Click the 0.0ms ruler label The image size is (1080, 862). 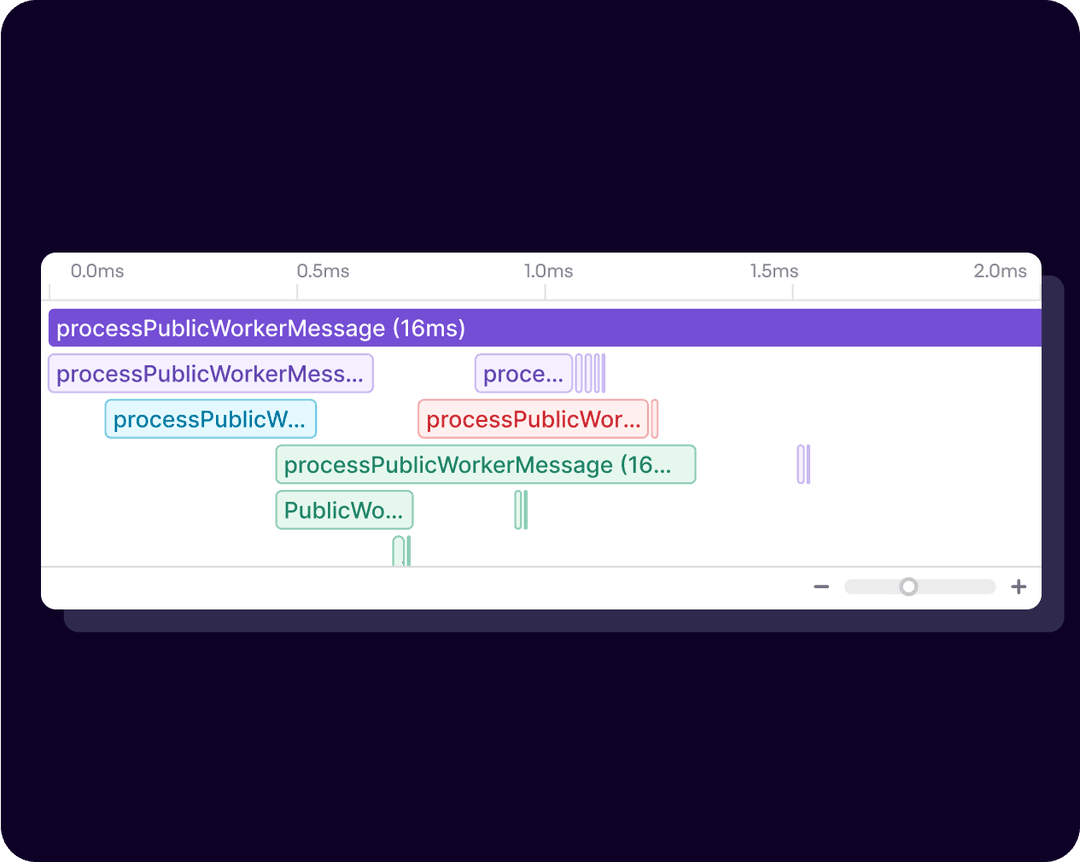point(97,271)
